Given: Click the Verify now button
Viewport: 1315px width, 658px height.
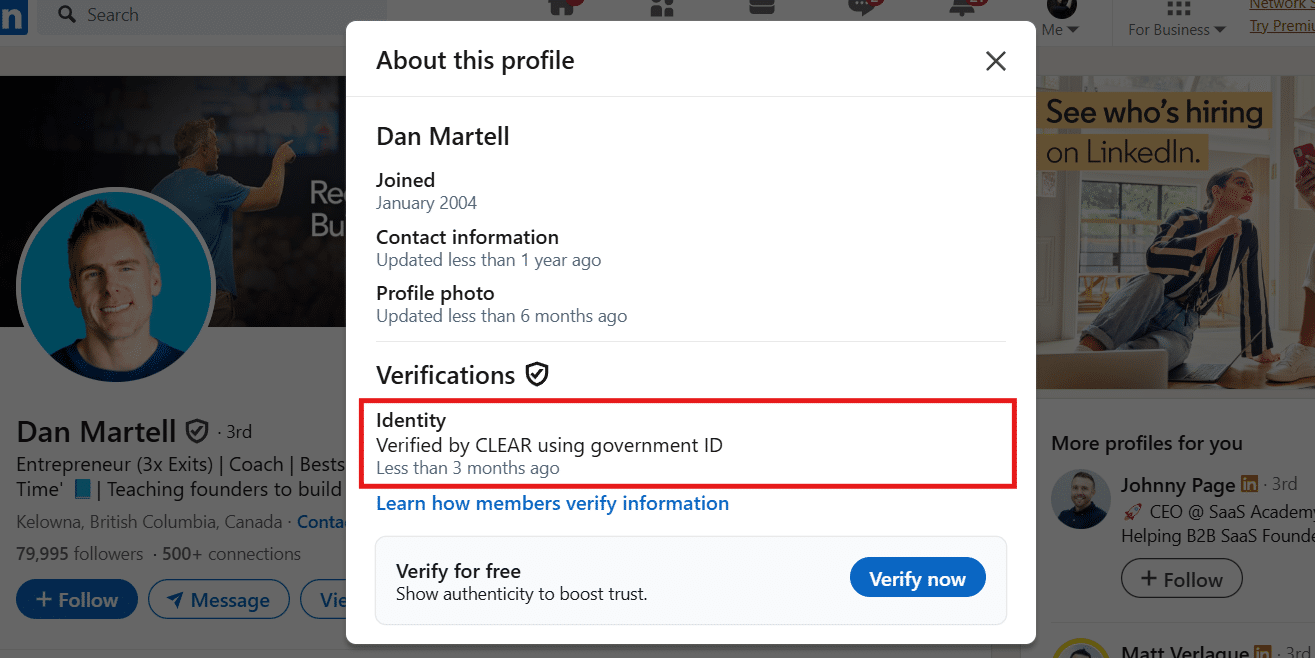Looking at the screenshot, I should point(917,577).
